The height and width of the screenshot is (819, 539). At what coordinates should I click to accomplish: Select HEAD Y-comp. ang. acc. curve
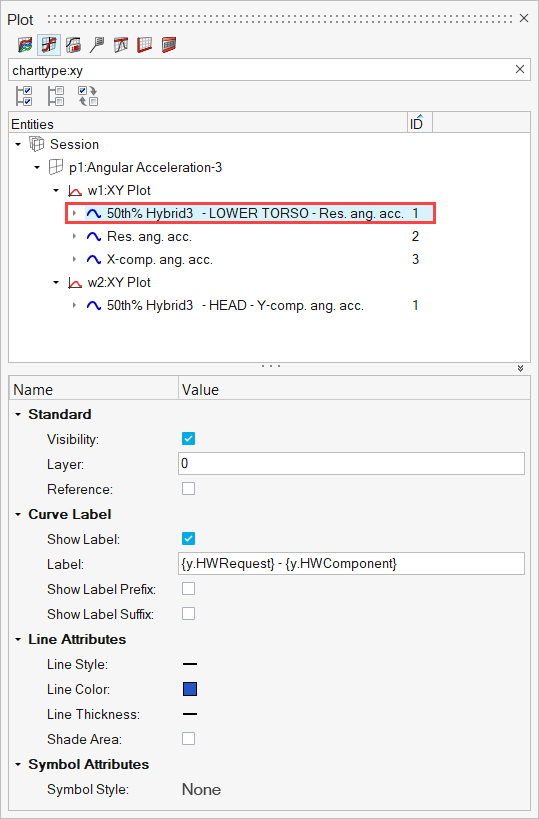pos(235,306)
